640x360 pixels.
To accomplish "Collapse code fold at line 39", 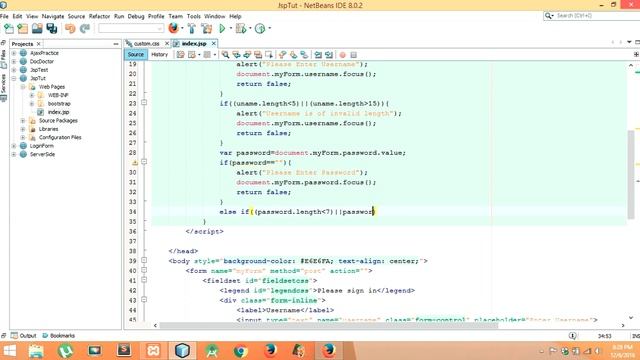I will [144, 260].
